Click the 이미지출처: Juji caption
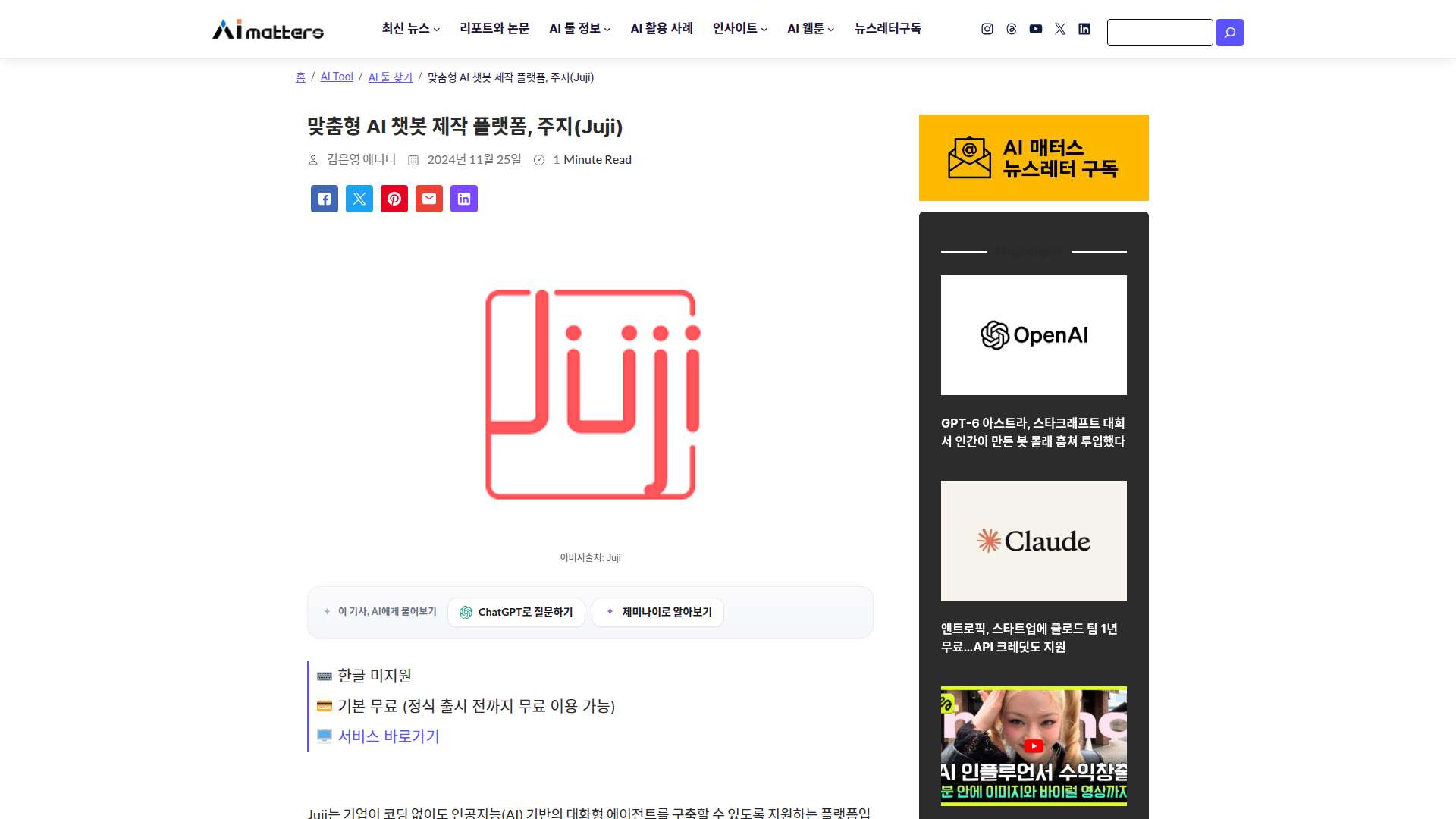 [x=590, y=557]
